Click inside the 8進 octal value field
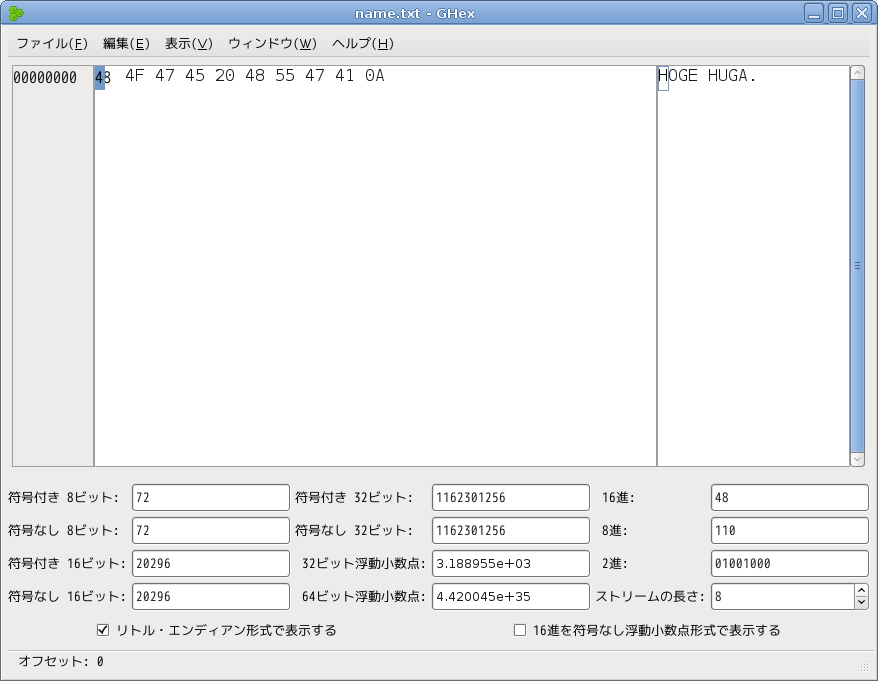Viewport: 878px width, 681px height. 789,530
